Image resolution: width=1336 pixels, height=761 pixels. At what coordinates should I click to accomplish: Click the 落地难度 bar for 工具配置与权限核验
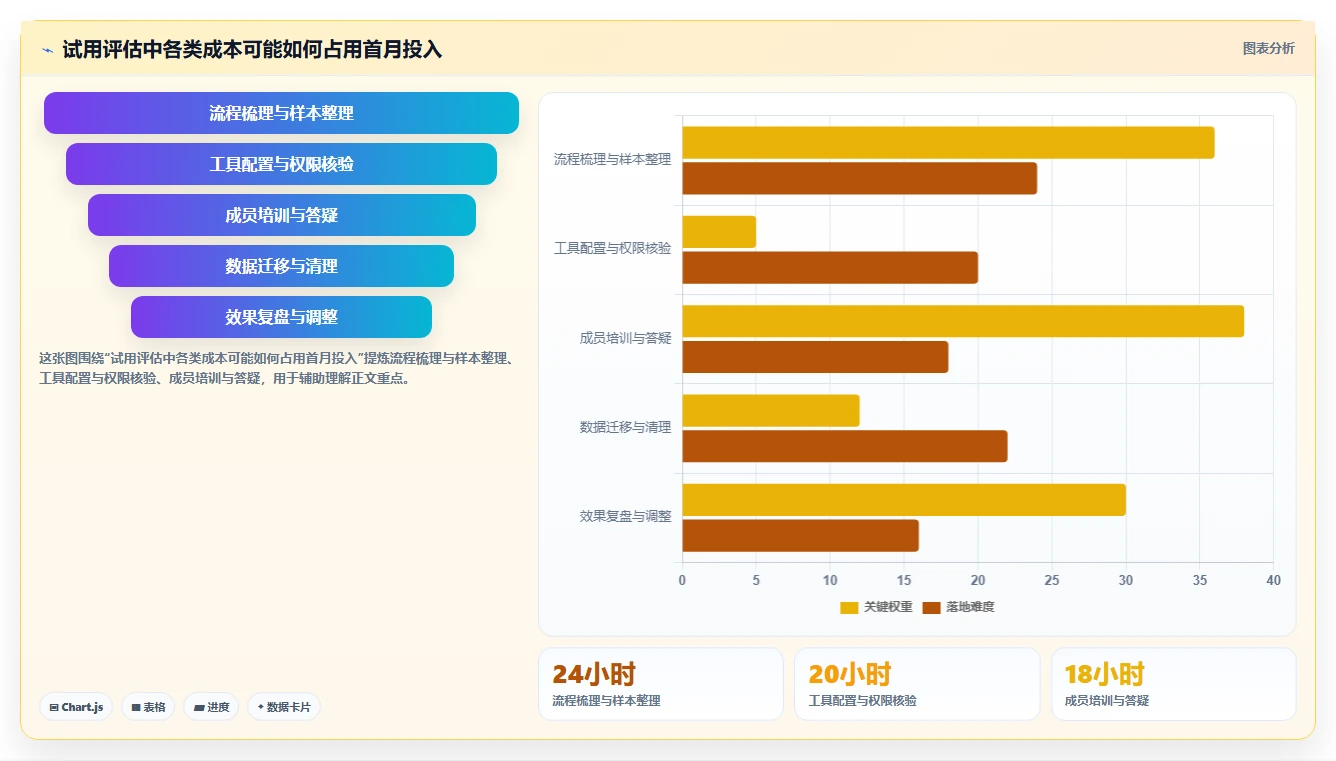point(830,268)
